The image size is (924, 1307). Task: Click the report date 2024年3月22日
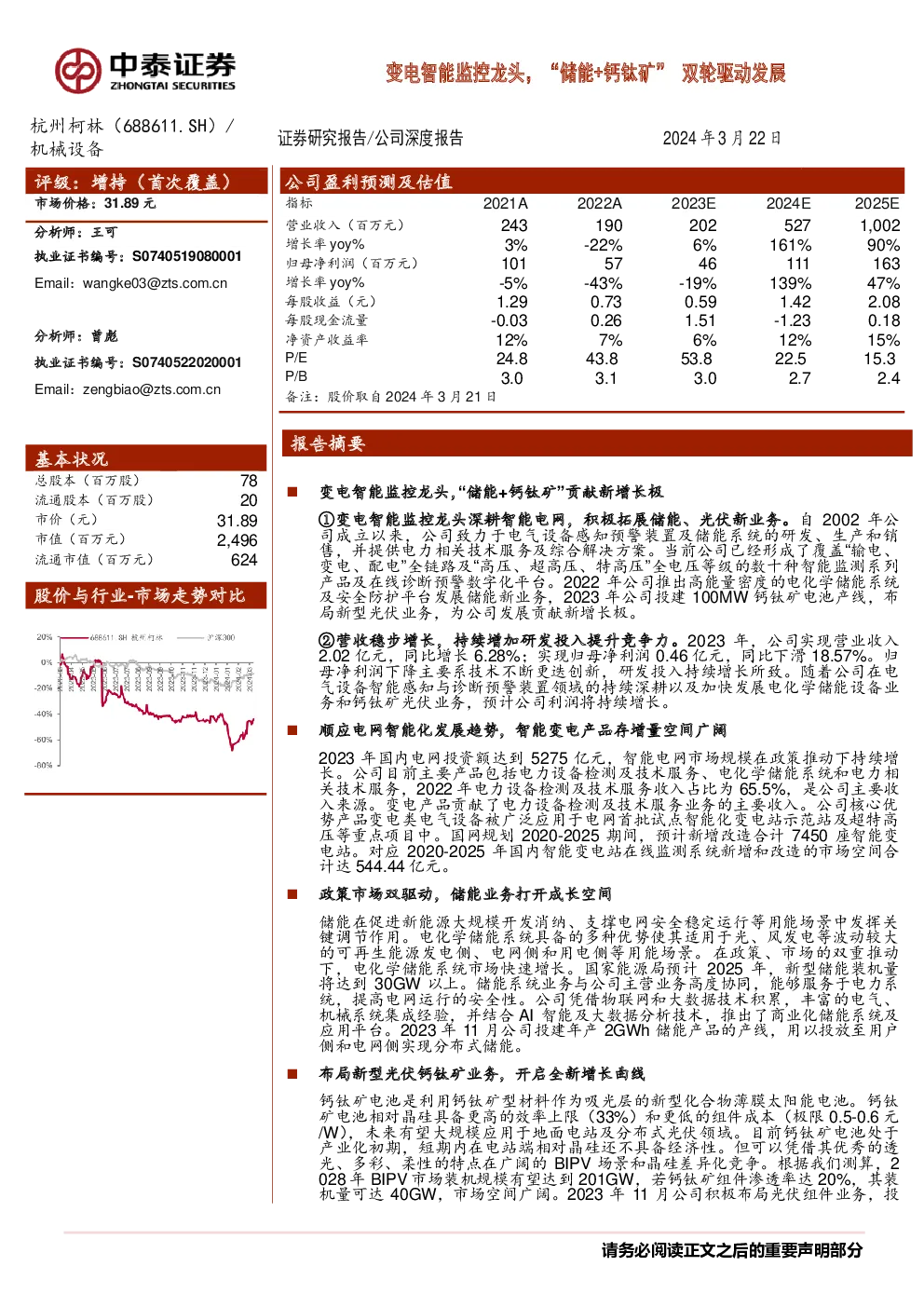[722, 138]
